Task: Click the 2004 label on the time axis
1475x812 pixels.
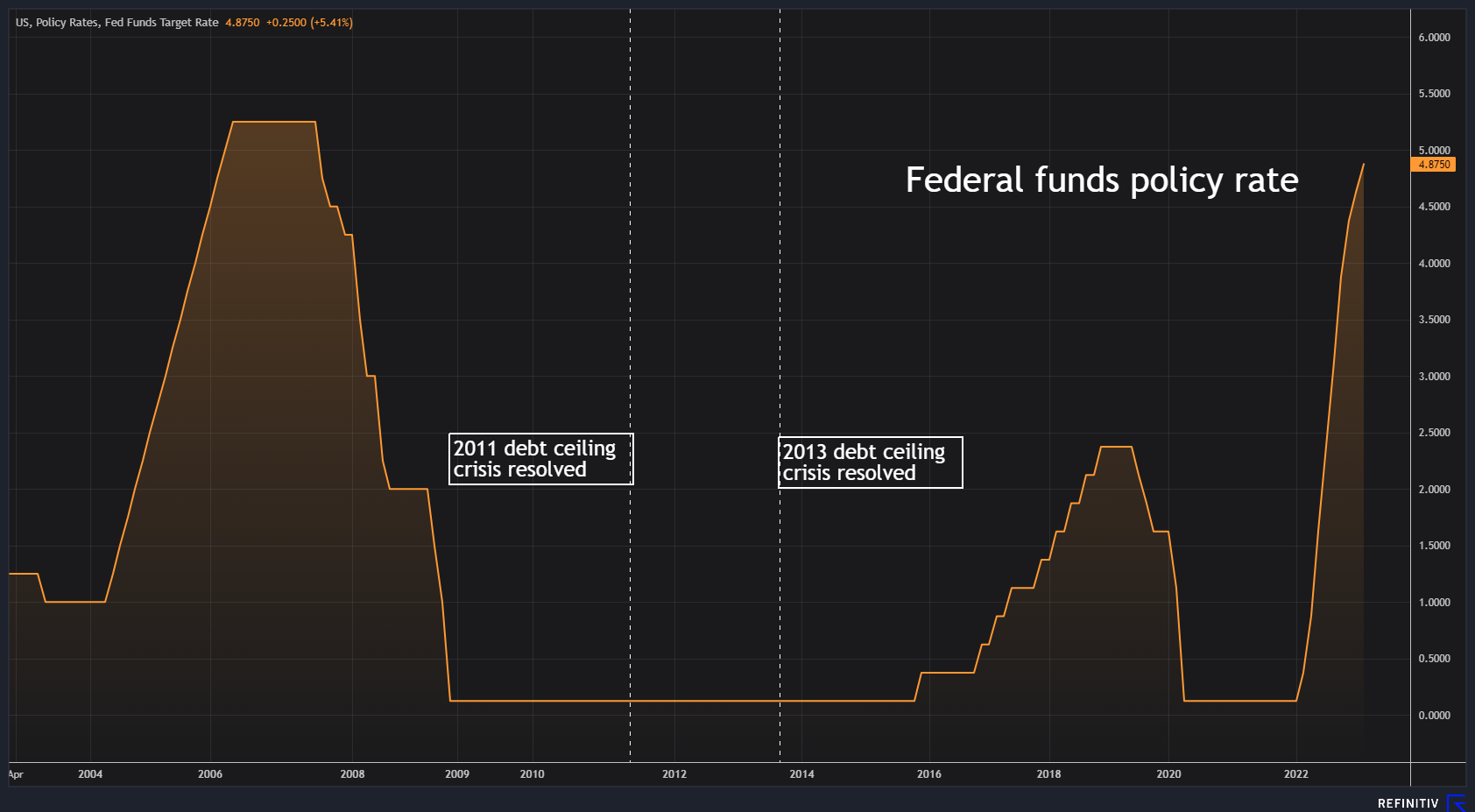Action: click(x=90, y=774)
